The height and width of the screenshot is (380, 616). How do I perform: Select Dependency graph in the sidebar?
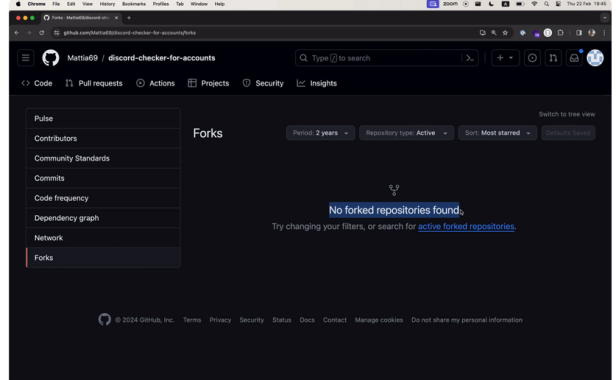pyautogui.click(x=103, y=218)
